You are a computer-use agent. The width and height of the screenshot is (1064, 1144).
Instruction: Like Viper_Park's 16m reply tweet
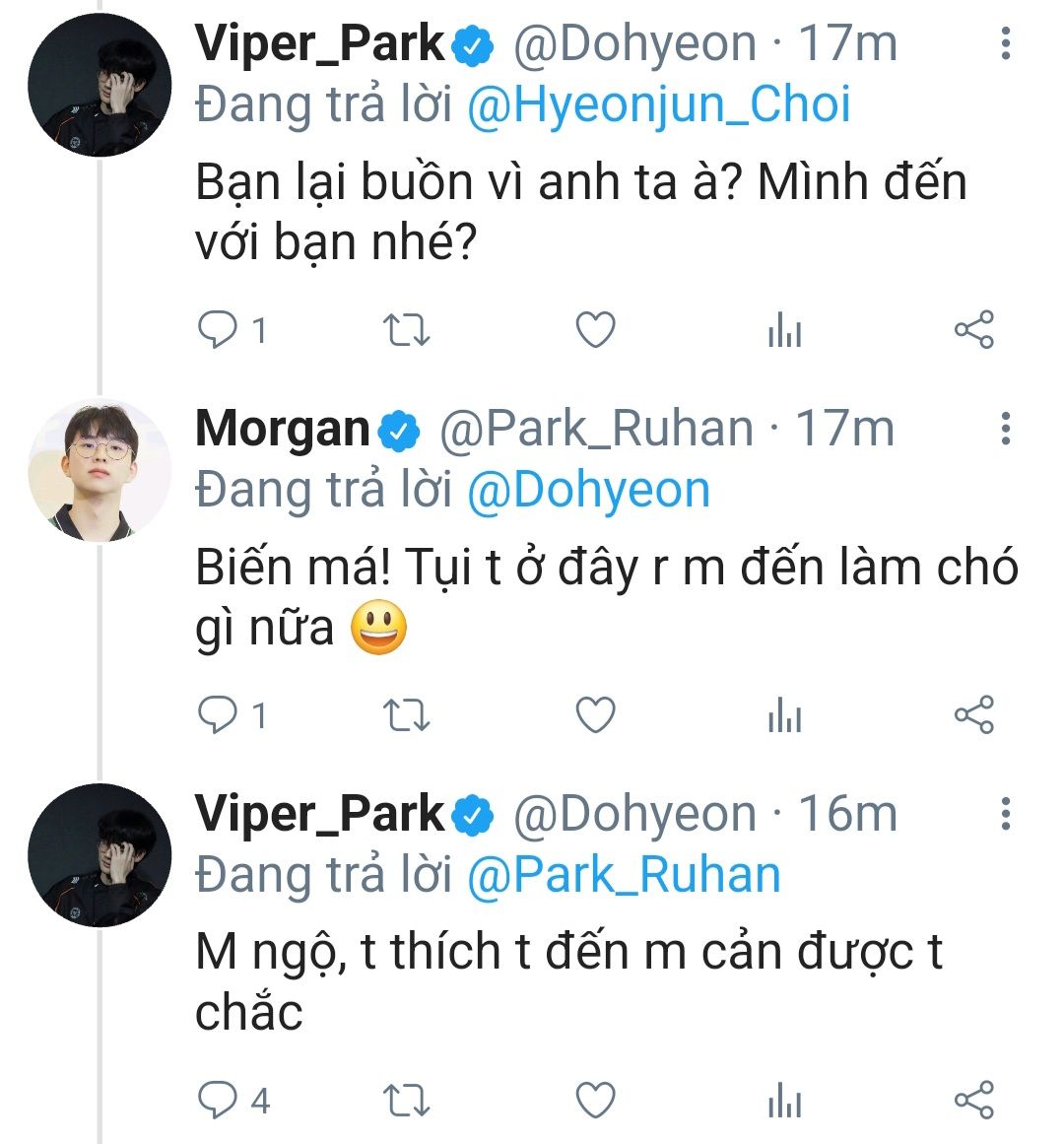[x=595, y=1100]
